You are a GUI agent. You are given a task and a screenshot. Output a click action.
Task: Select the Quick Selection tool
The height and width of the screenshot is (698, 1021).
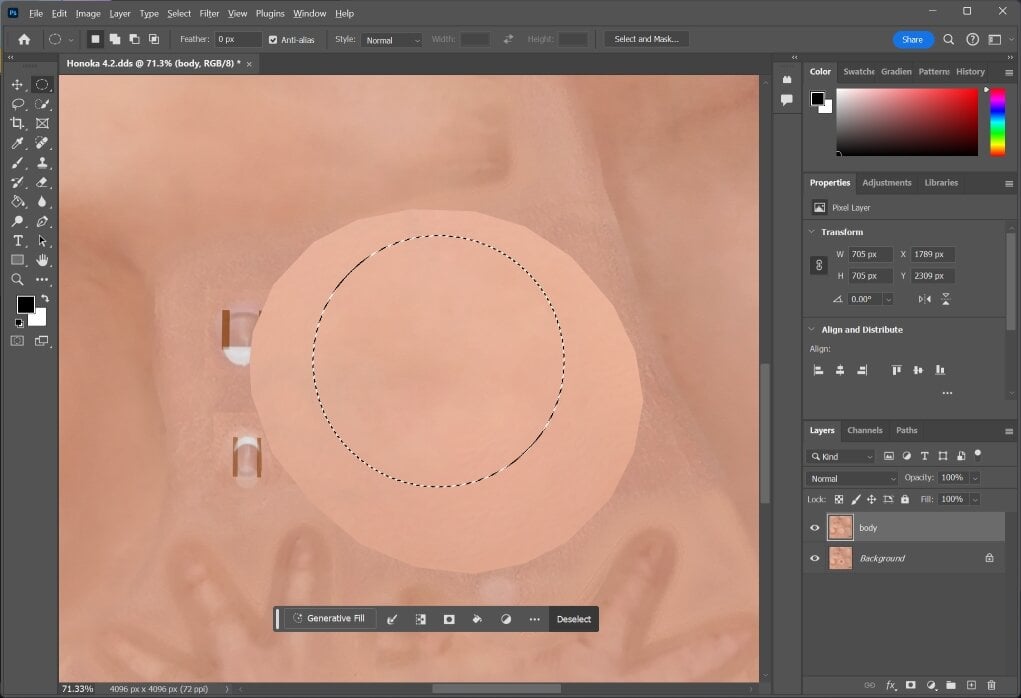(x=42, y=104)
